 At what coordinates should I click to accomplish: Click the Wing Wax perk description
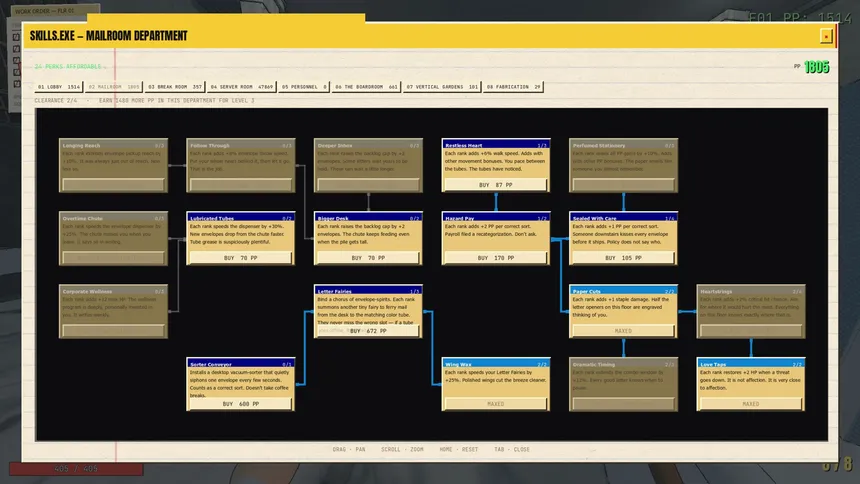coord(495,376)
